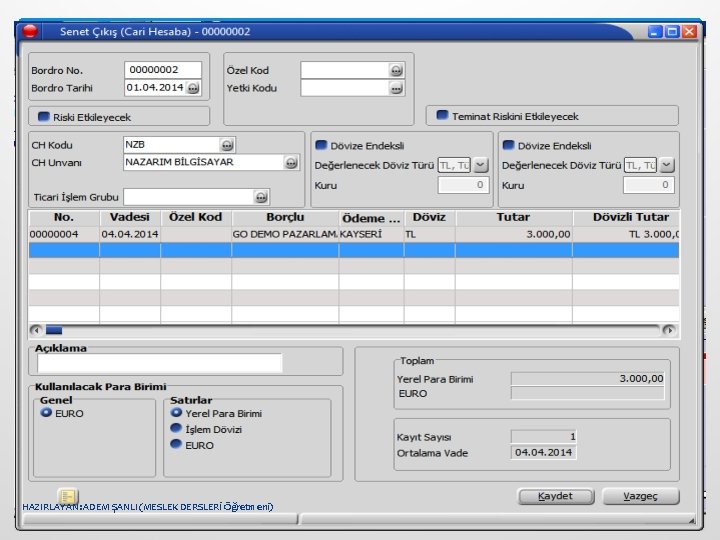Image resolution: width=720 pixels, height=540 pixels.
Task: Open the Özel Kod lookup button
Action: [x=396, y=70]
